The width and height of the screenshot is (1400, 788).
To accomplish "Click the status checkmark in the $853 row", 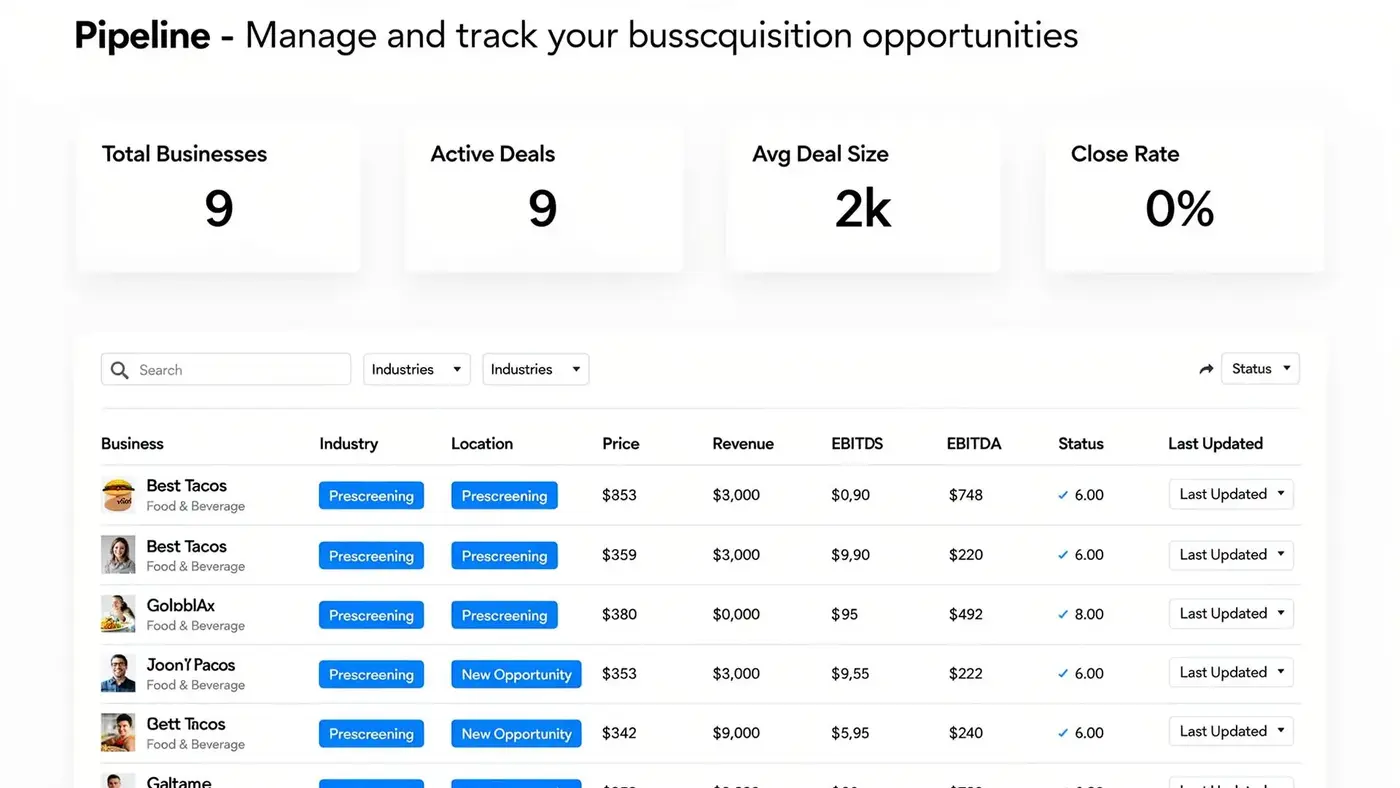I will [x=1063, y=495].
